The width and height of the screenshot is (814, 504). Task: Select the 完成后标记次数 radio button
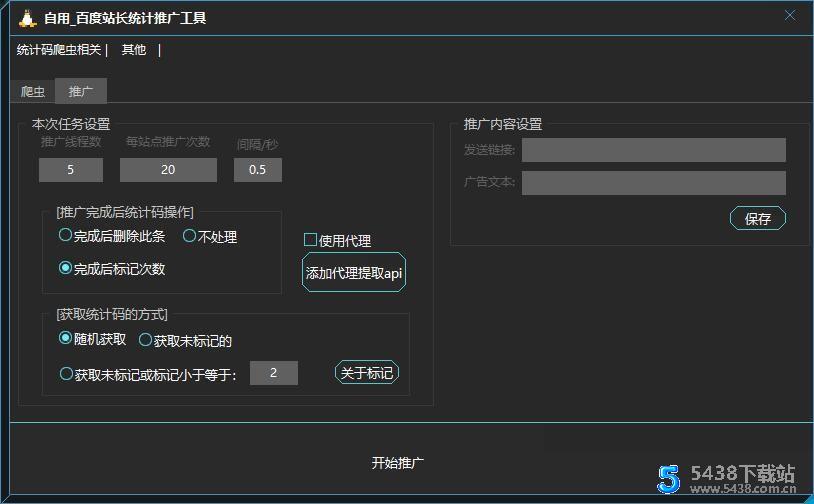coord(66,268)
